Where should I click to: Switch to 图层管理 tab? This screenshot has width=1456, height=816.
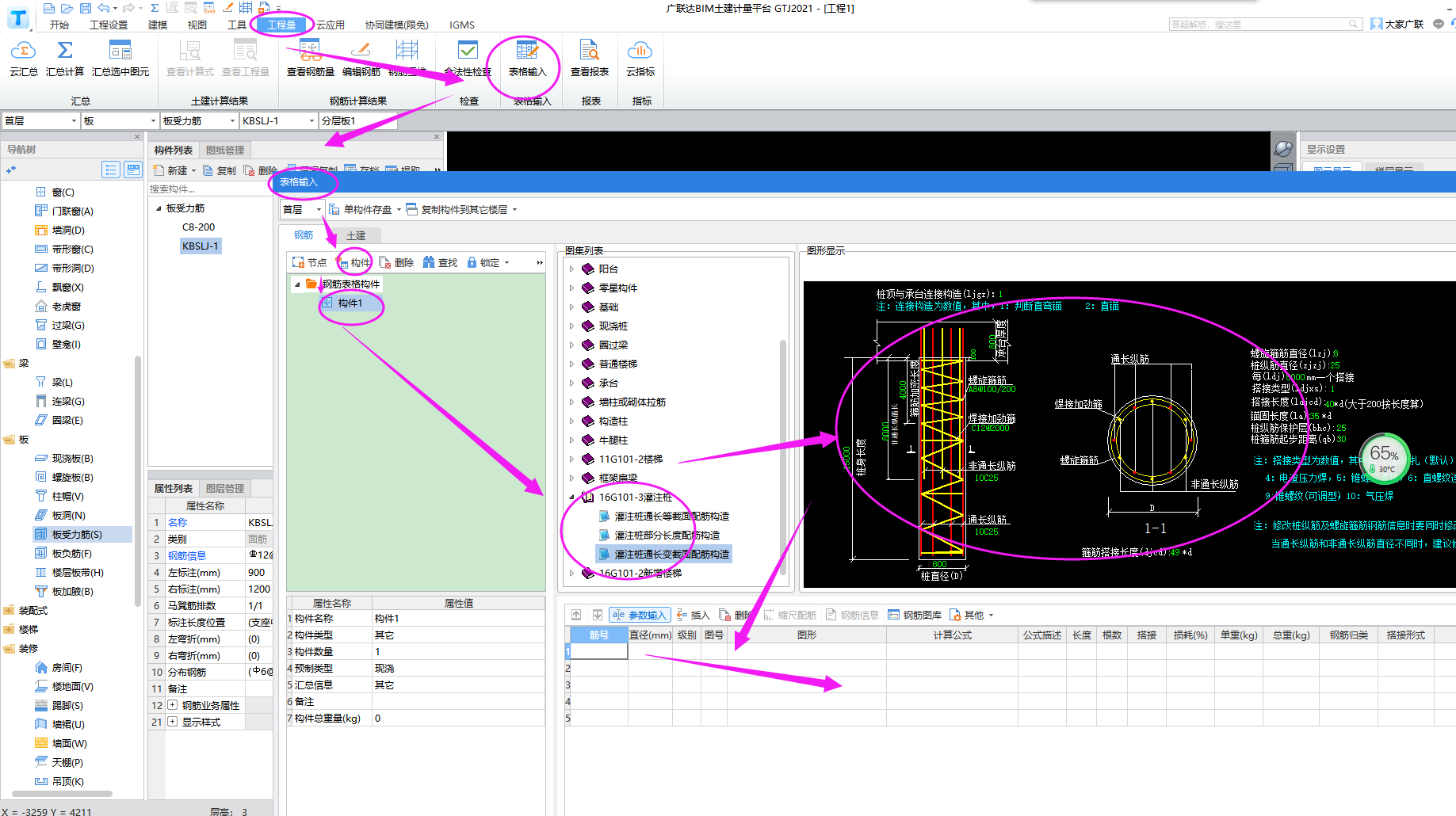click(x=225, y=488)
